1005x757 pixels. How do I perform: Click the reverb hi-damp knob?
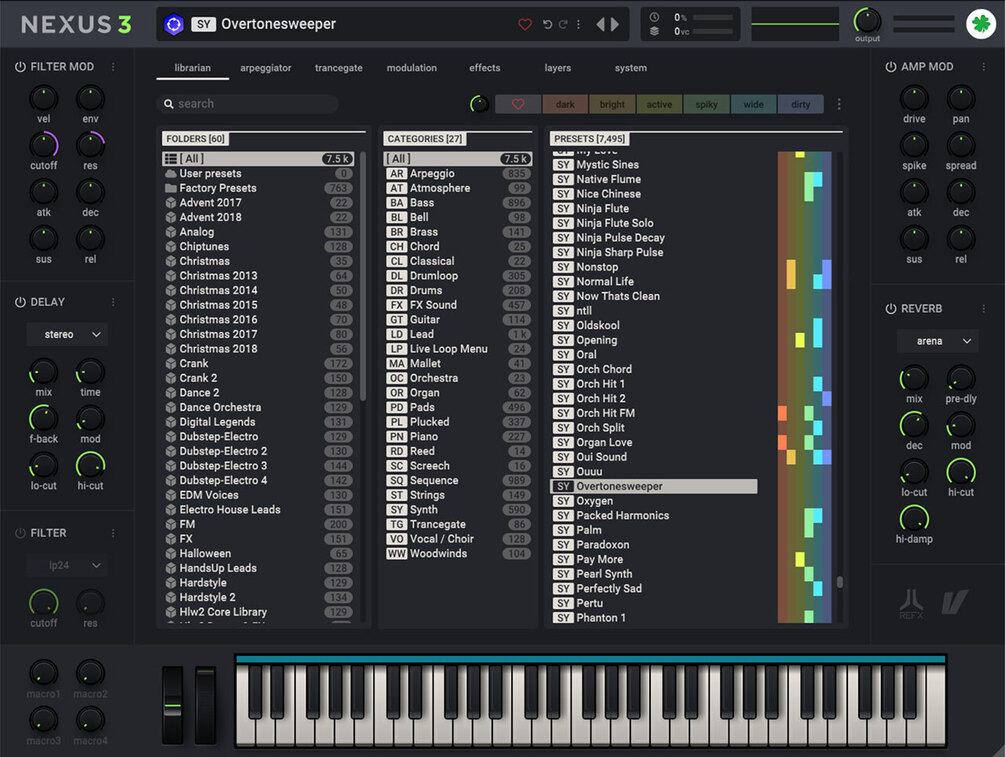coord(914,519)
